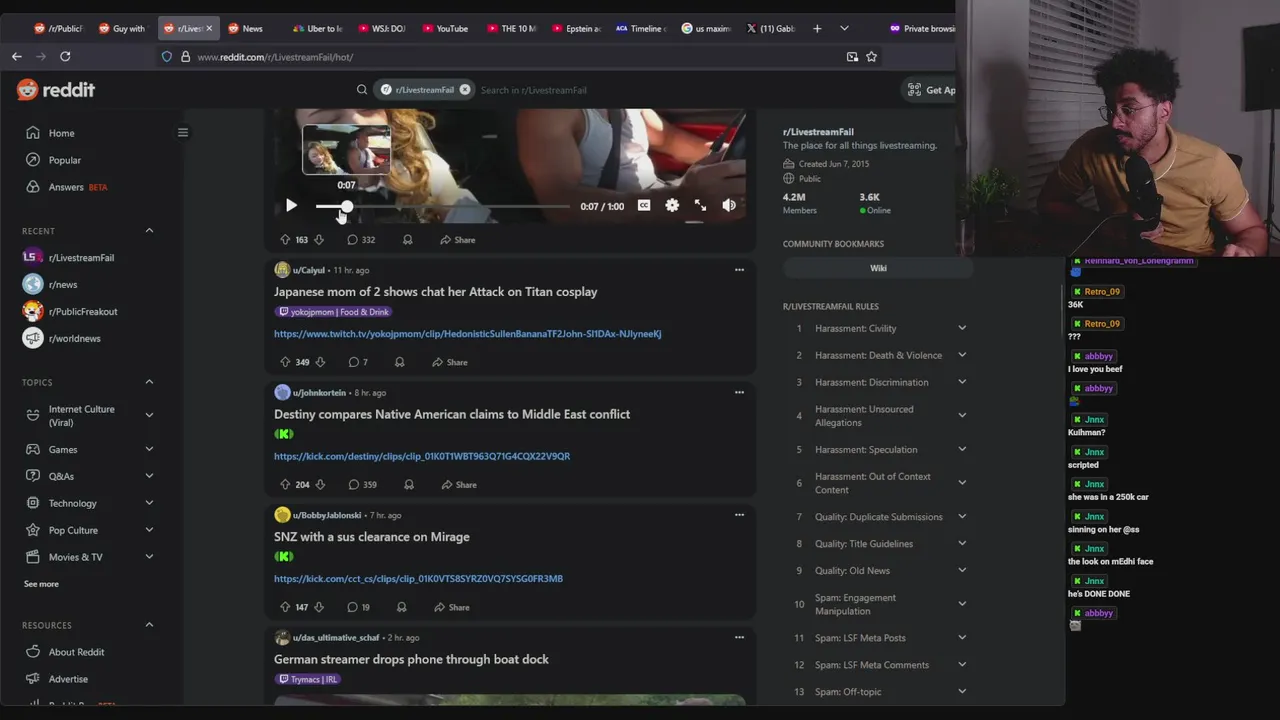Viewport: 1280px width, 720px height.
Task: Open options menu for u/johnkortein post
Action: (x=739, y=392)
